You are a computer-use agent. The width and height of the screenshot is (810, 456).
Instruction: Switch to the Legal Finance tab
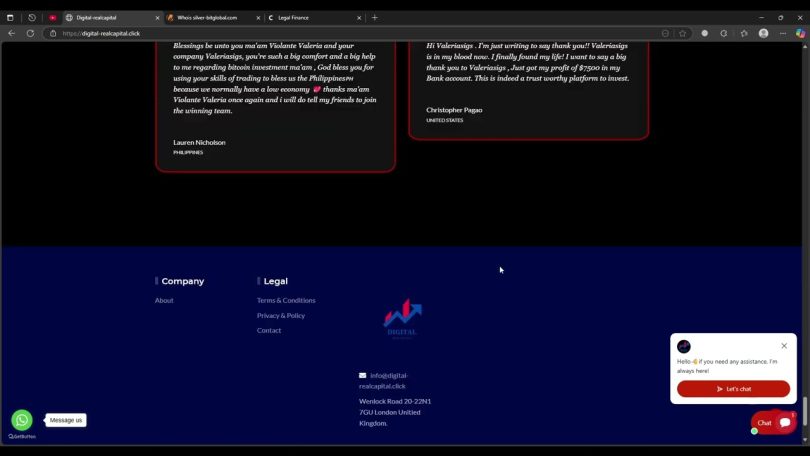314,18
